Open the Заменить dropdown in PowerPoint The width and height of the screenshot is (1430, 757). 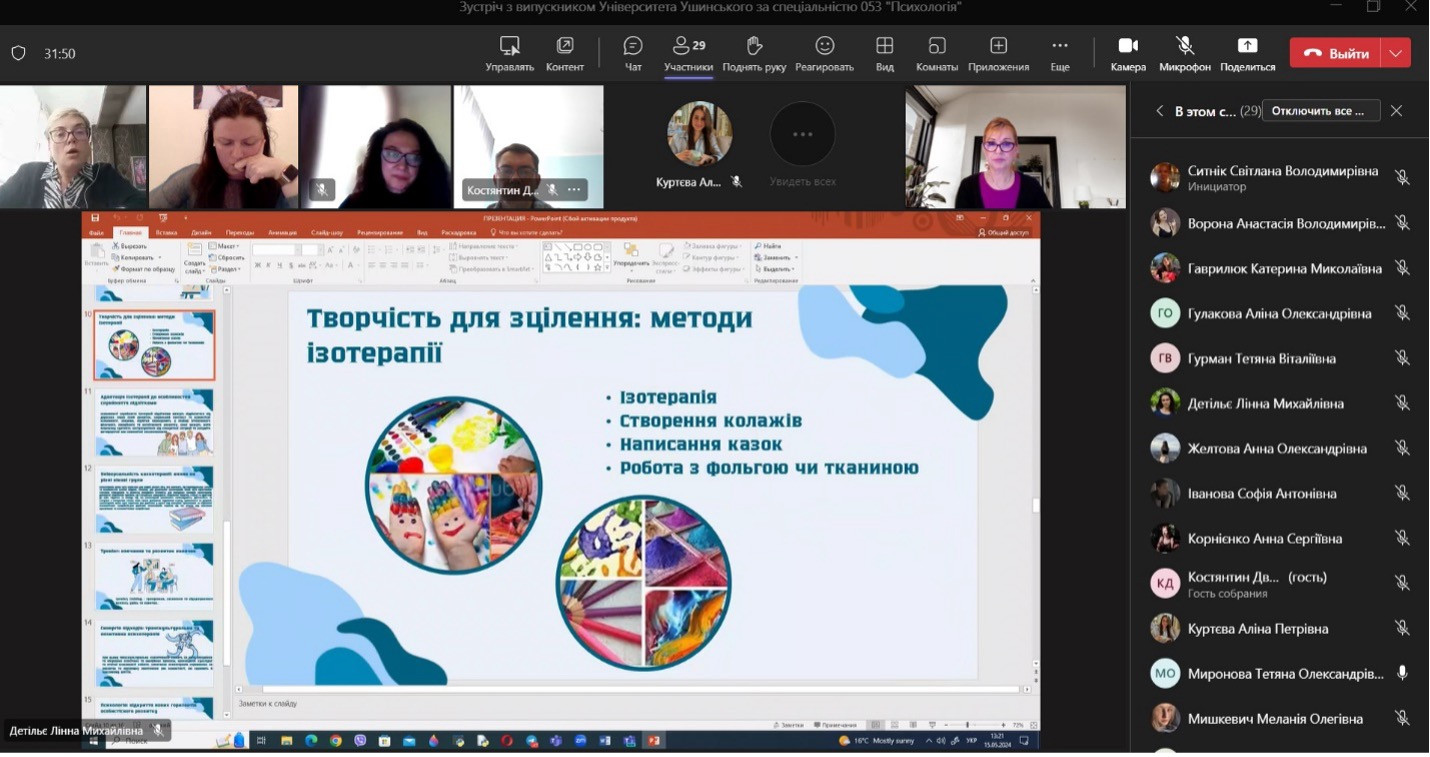click(x=775, y=257)
